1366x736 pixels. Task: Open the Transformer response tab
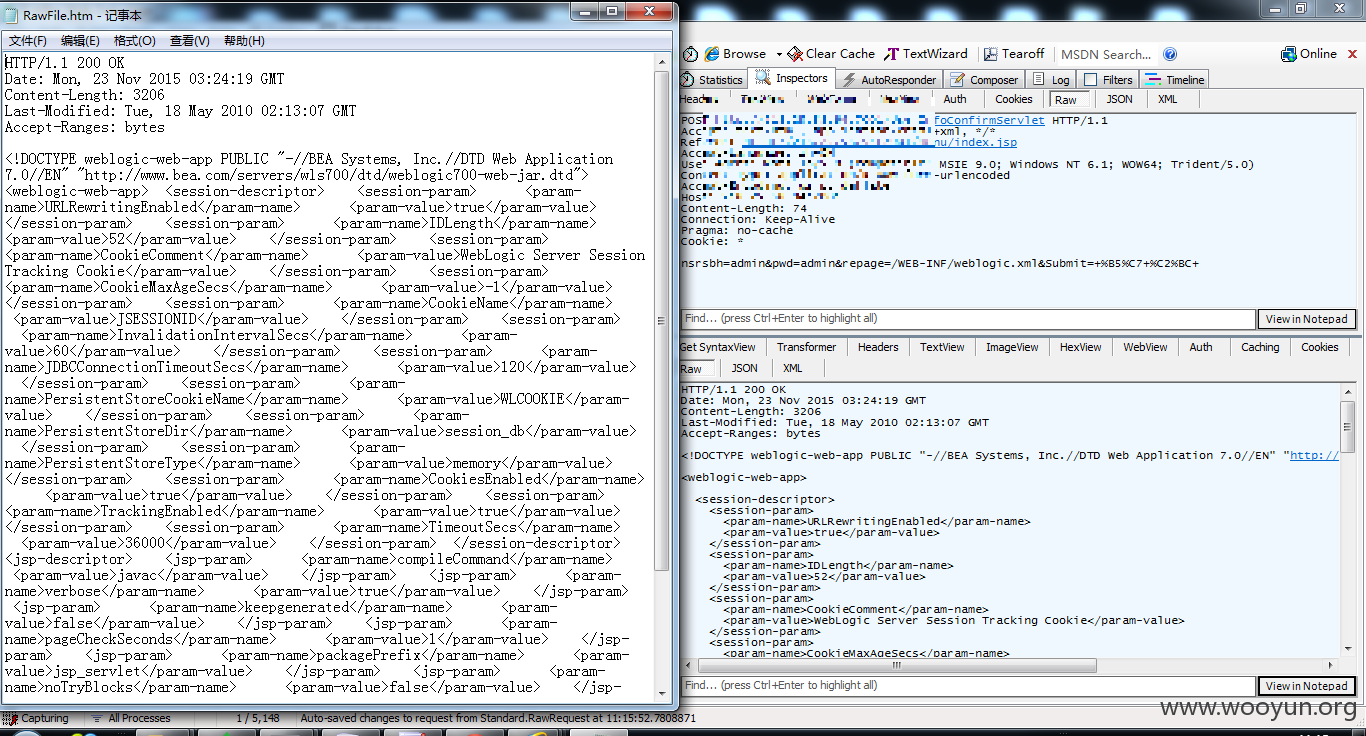coord(806,347)
